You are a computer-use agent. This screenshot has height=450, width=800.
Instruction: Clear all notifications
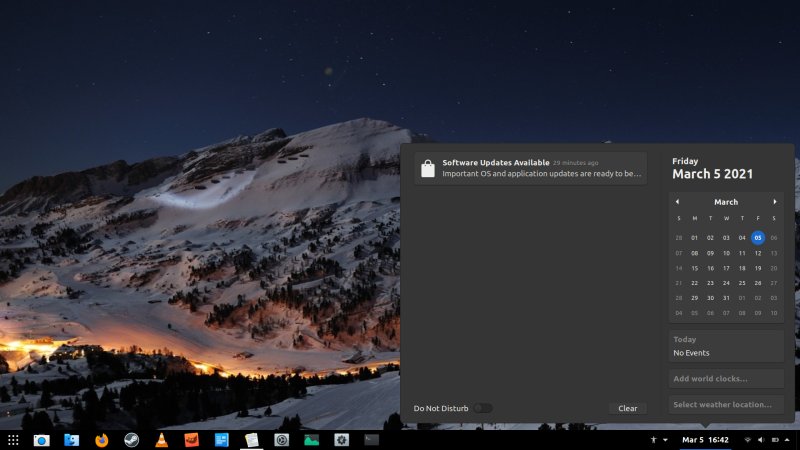(x=627, y=408)
